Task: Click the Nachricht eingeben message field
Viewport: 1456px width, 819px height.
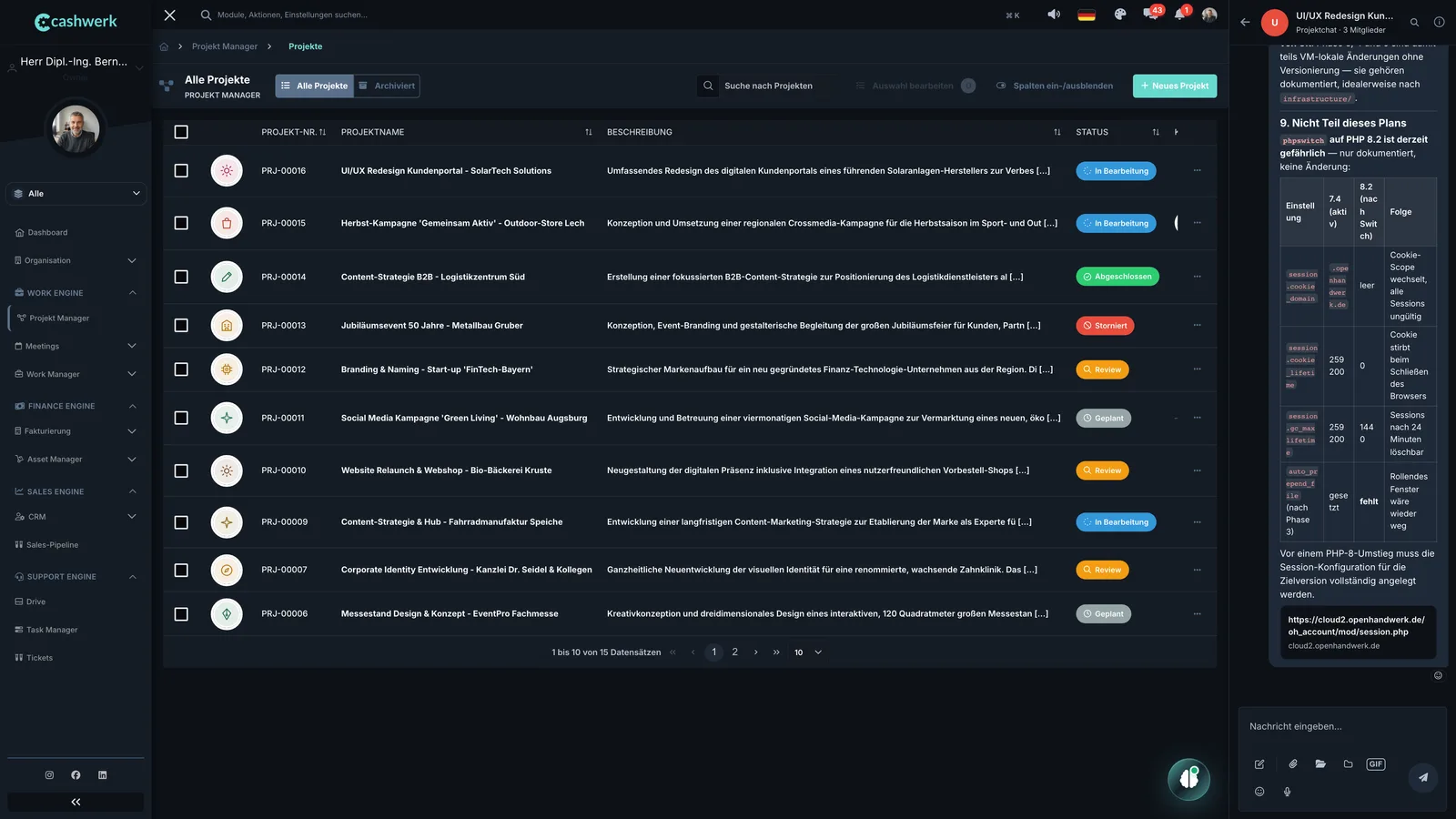Action: click(x=1342, y=726)
